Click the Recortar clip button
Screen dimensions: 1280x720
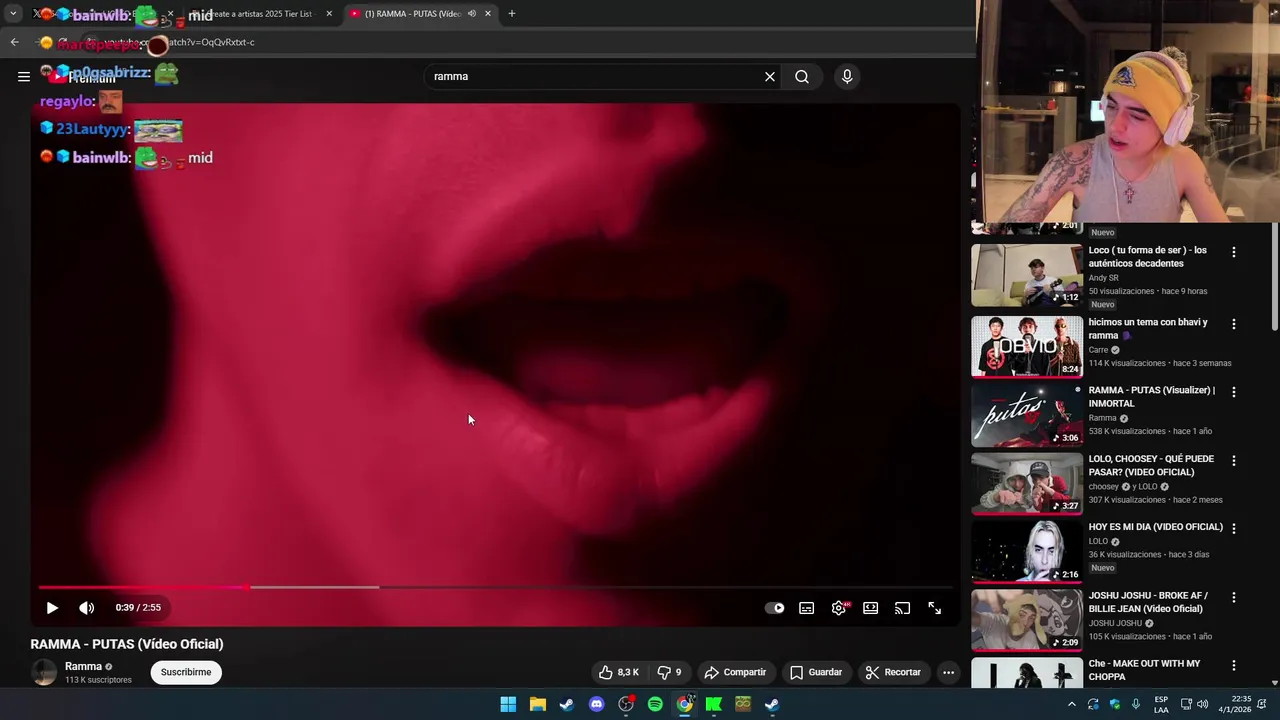[x=893, y=672]
